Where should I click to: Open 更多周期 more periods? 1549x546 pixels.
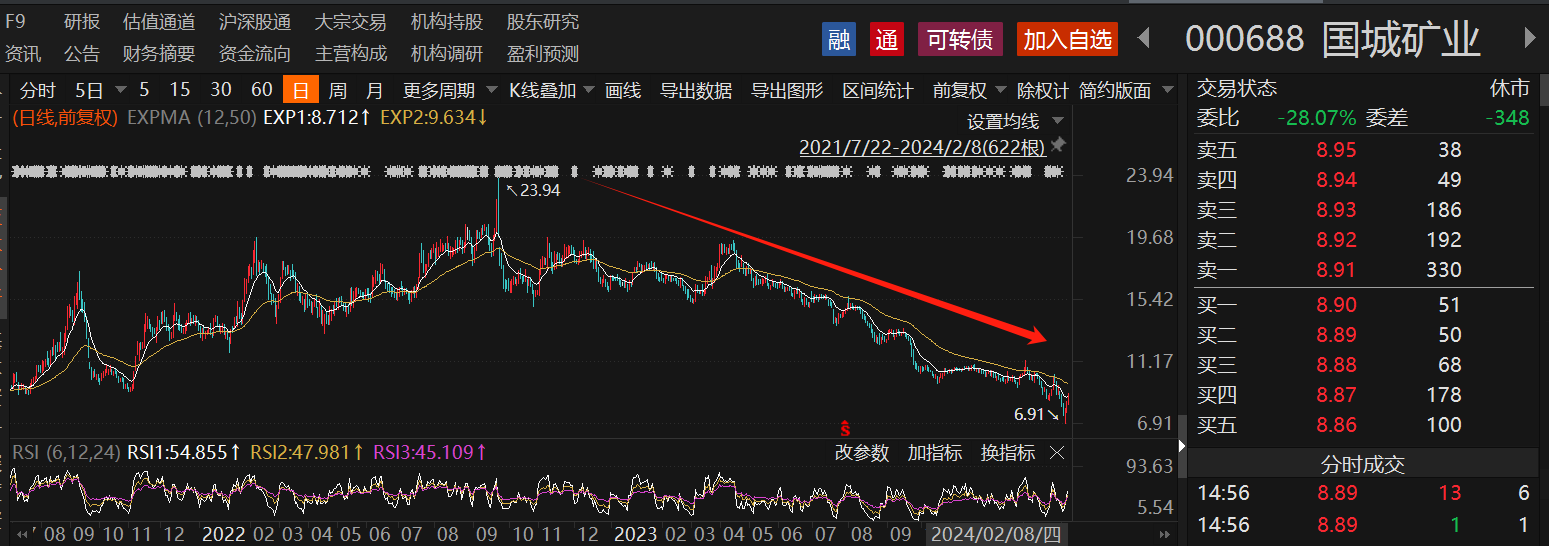click(439, 90)
